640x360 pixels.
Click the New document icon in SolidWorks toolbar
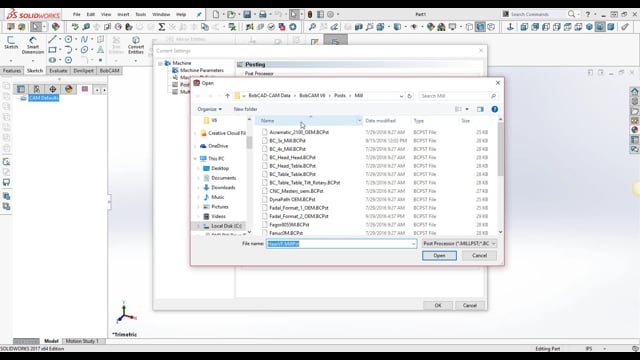pos(216,14)
